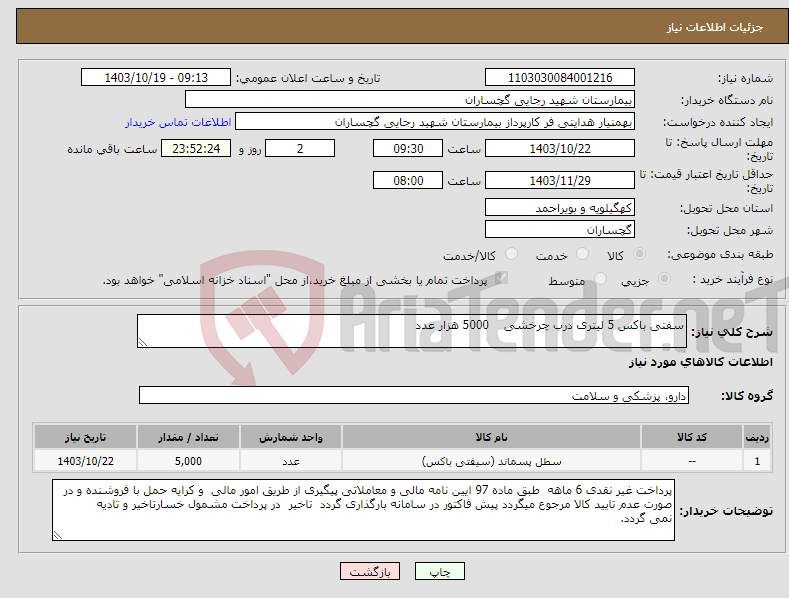
Task: Click the طبقه بندی موضوعی label
Action: pyautogui.click(x=720, y=254)
